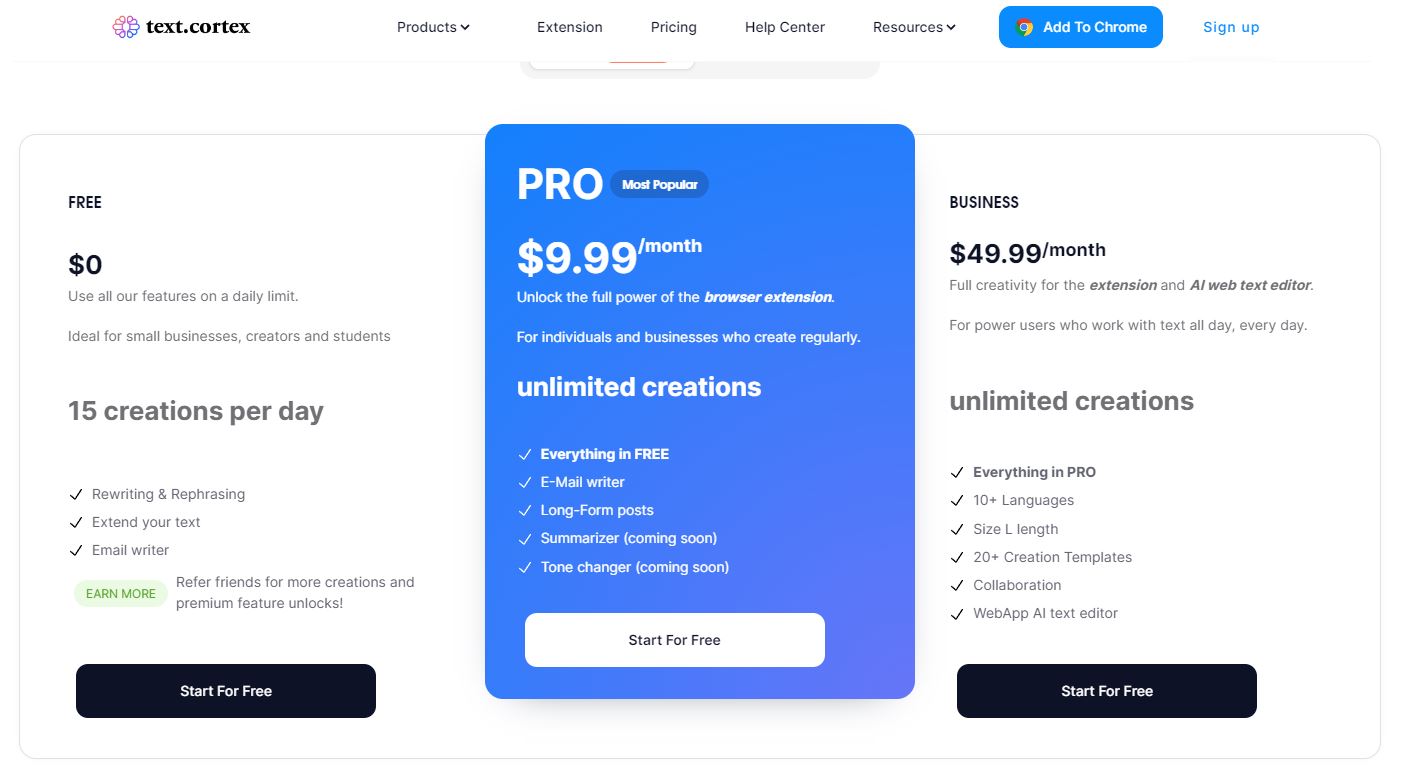Open the Help Center page

(784, 27)
